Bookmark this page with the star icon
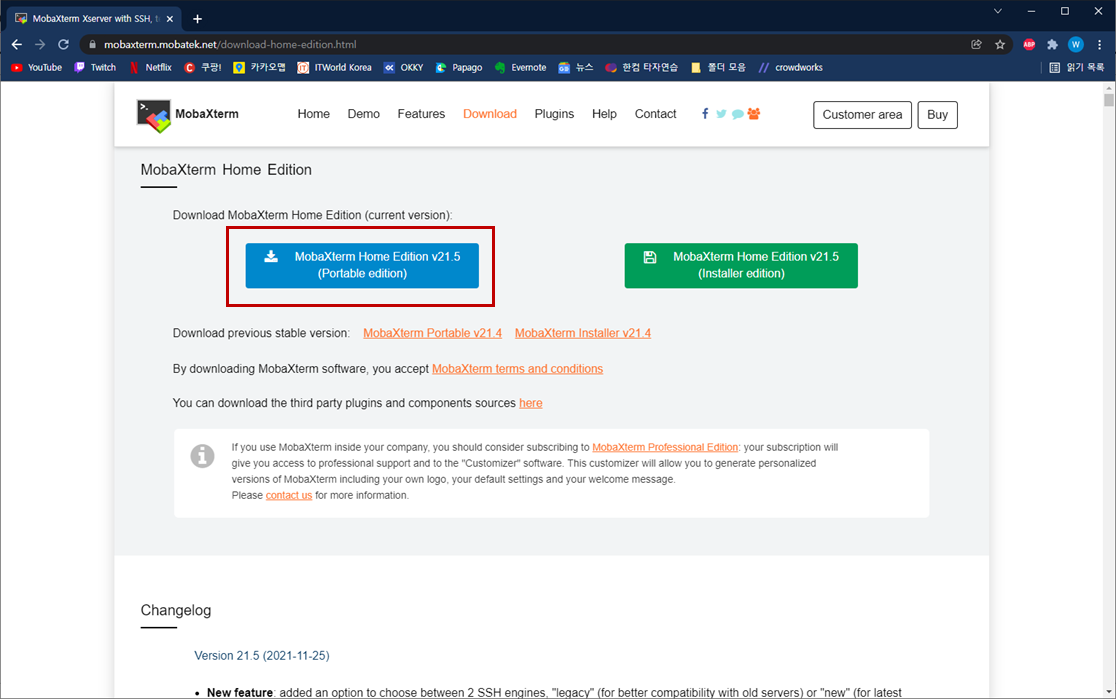Screen dimensions: 1116x699 click(1000, 44)
